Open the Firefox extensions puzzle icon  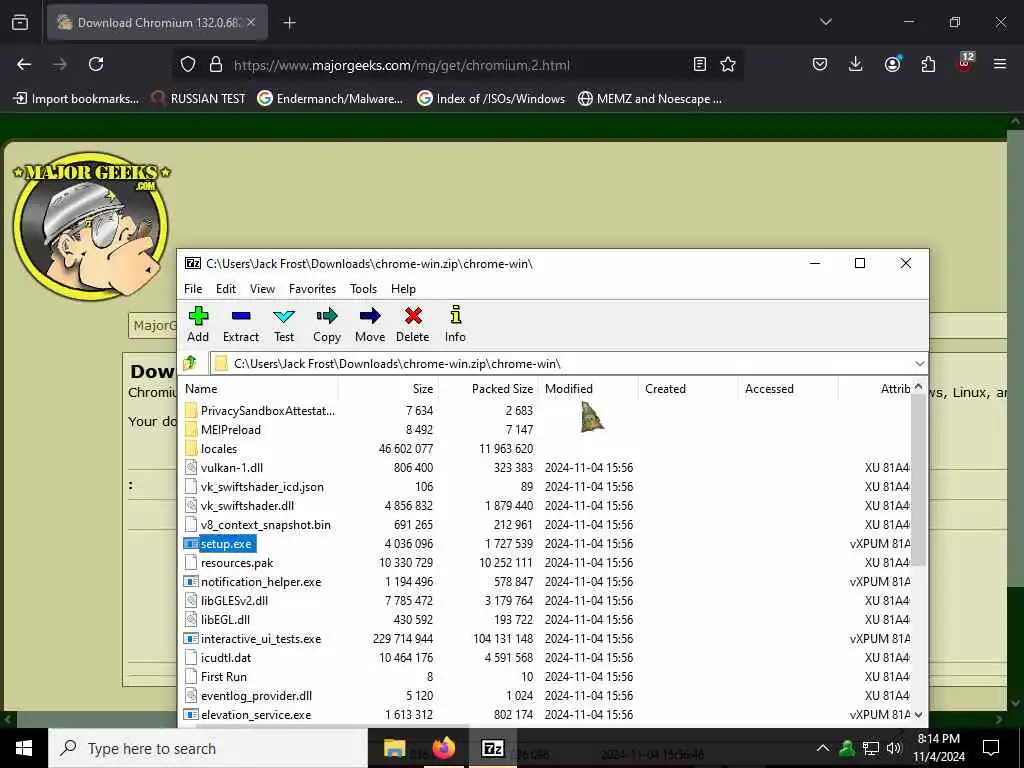[928, 64]
